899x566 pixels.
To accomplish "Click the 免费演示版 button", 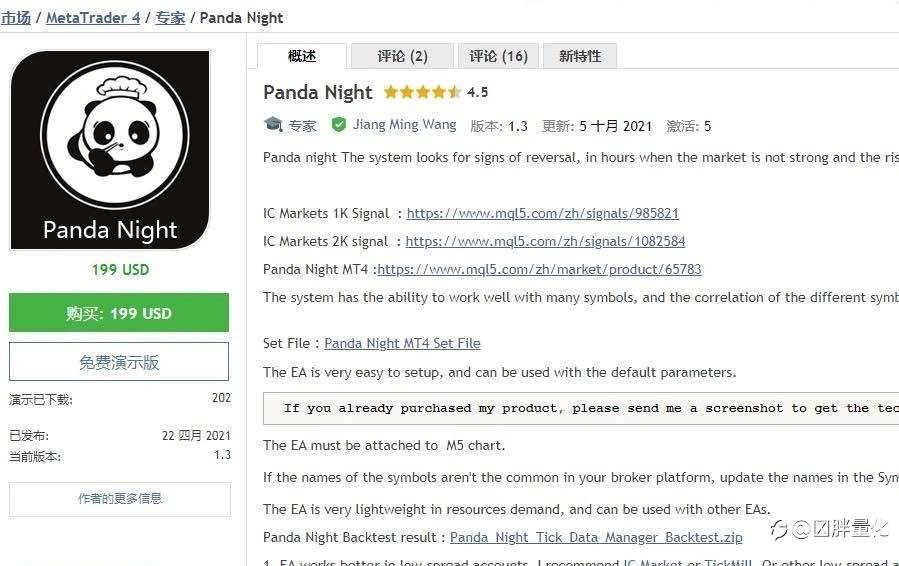I will click(x=119, y=362).
